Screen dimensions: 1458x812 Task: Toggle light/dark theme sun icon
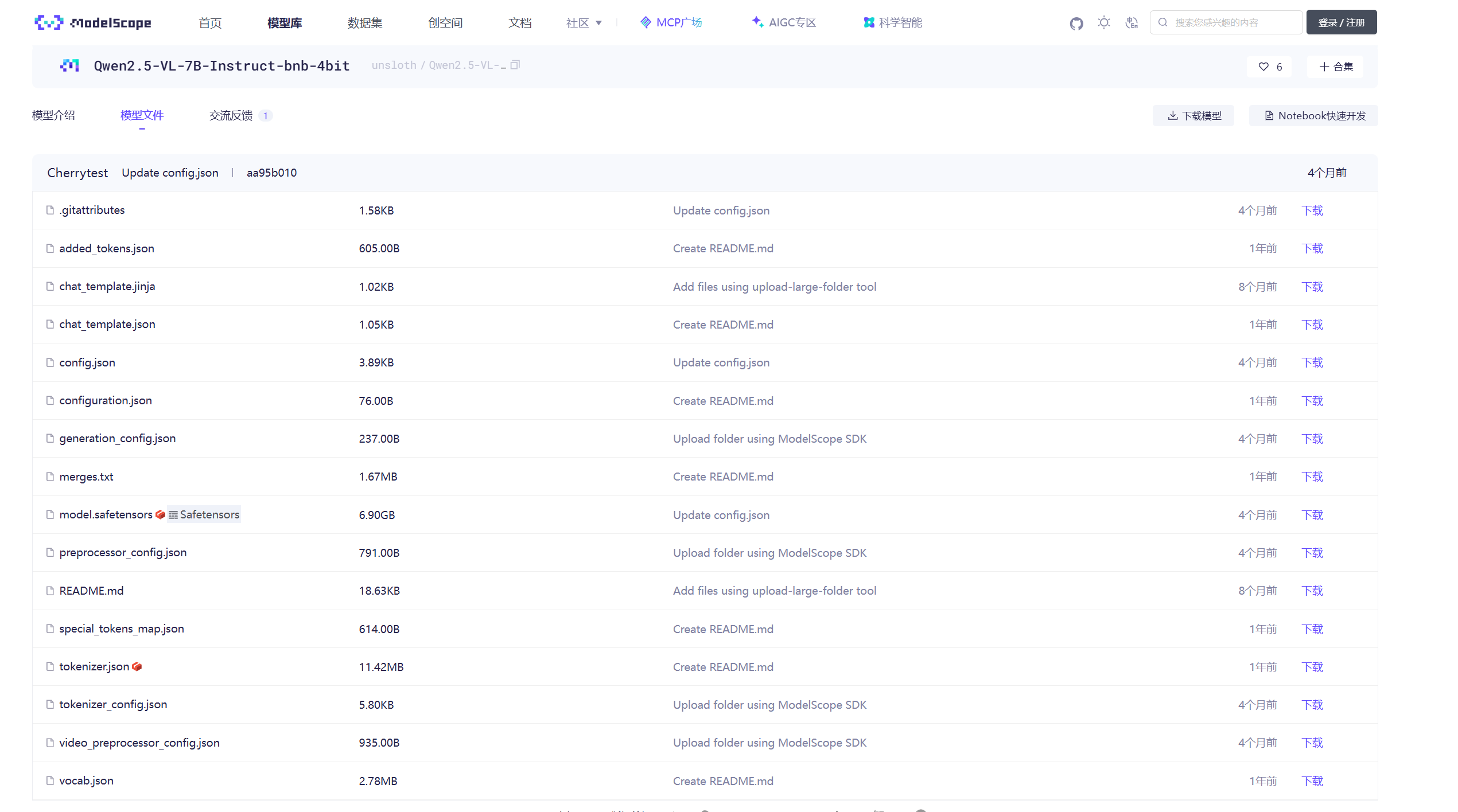tap(1104, 23)
